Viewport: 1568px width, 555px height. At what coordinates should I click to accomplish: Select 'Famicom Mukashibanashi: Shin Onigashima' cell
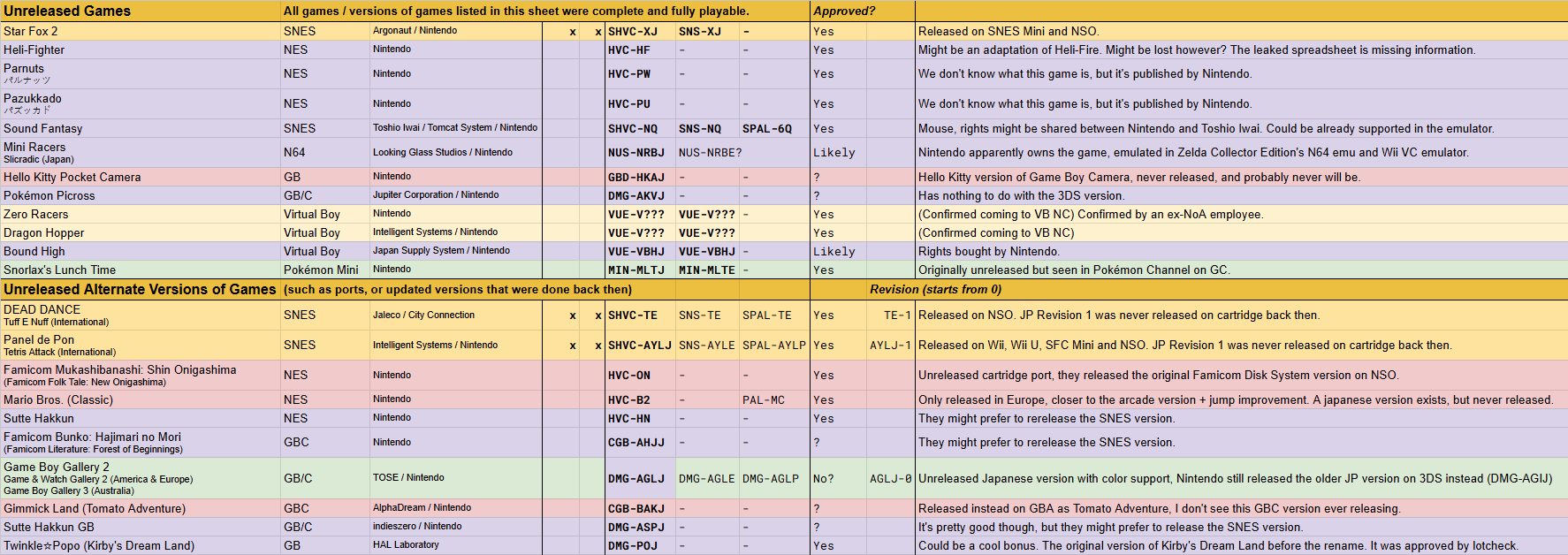click(x=141, y=375)
